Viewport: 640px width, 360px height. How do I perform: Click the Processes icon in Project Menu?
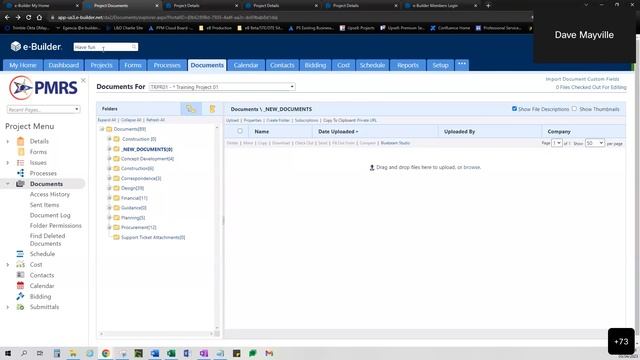click(x=20, y=173)
